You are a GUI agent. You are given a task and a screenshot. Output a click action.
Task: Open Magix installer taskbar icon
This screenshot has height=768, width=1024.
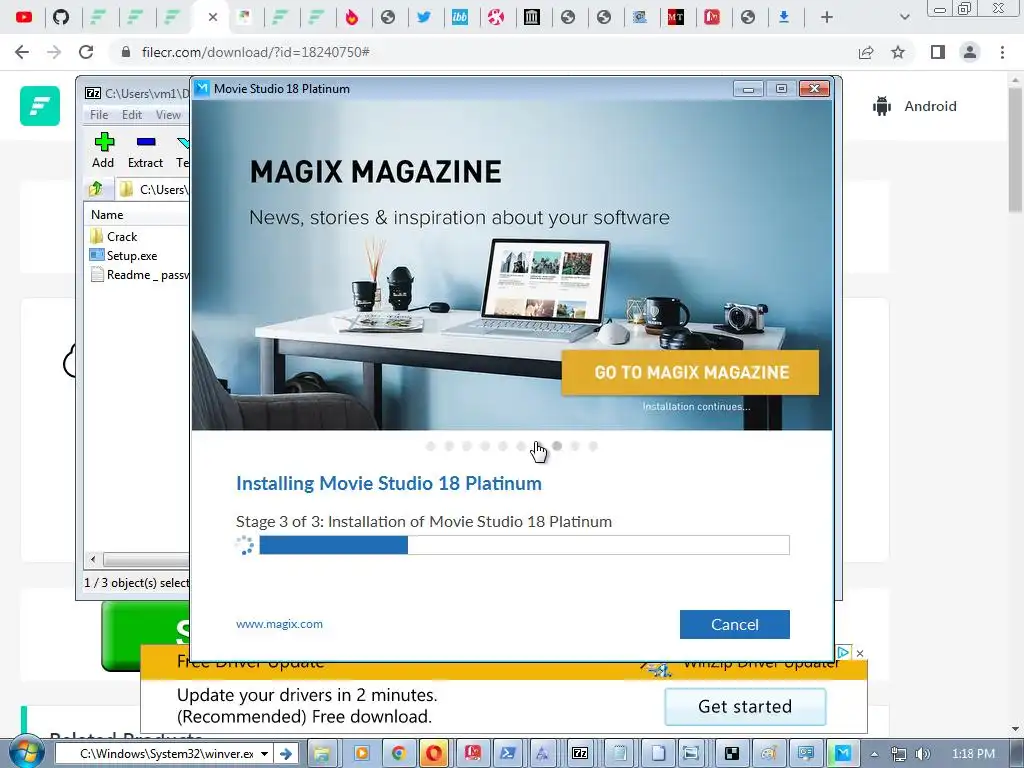(842, 754)
